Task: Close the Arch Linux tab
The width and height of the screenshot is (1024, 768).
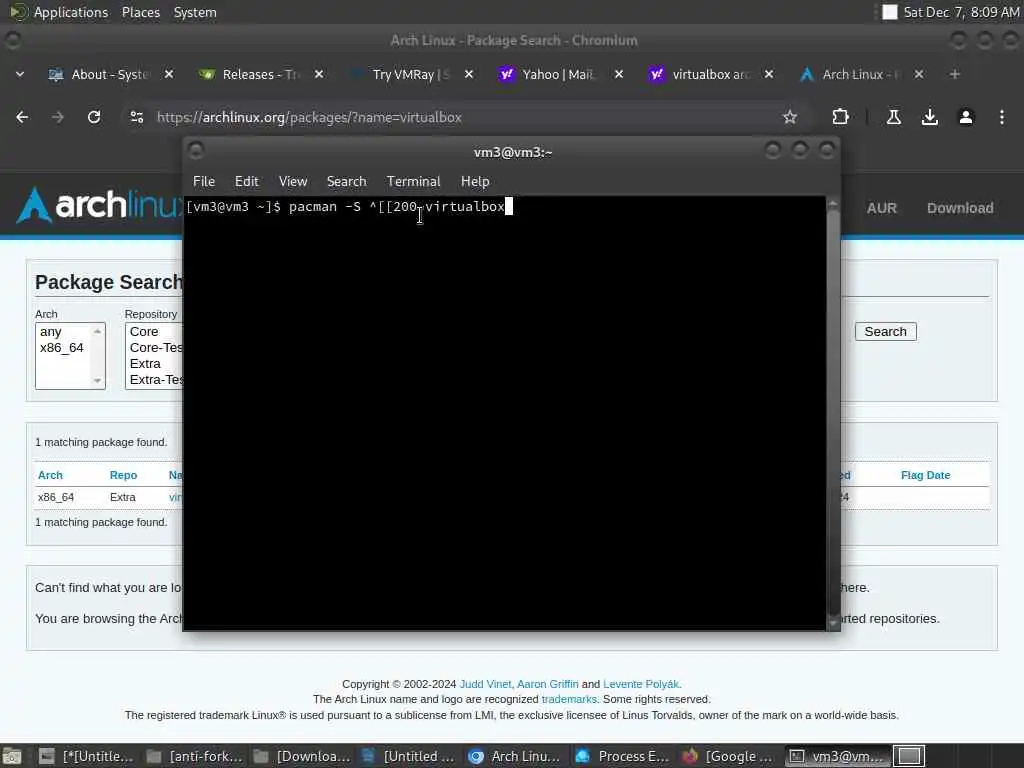Action: [x=919, y=74]
